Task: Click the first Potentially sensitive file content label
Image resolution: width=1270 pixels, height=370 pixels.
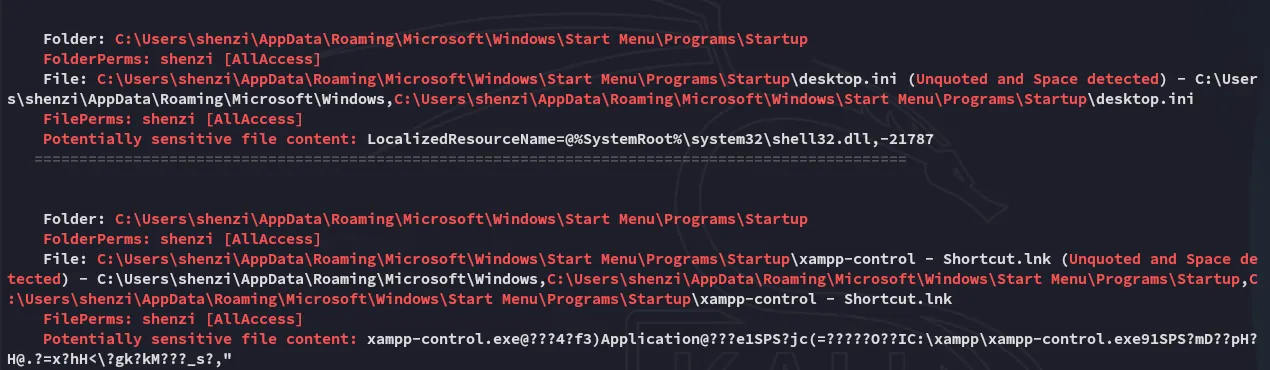Action: [x=200, y=139]
